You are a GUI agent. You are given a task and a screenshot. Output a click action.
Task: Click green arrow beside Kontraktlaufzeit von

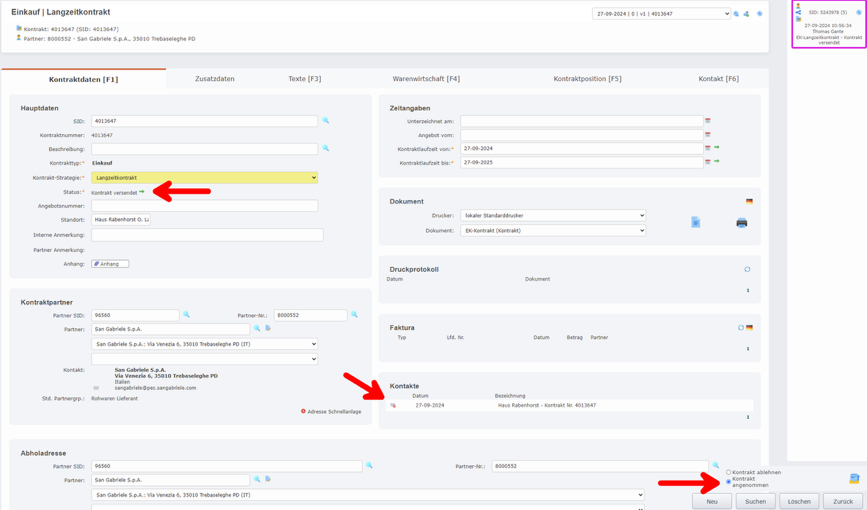click(717, 148)
